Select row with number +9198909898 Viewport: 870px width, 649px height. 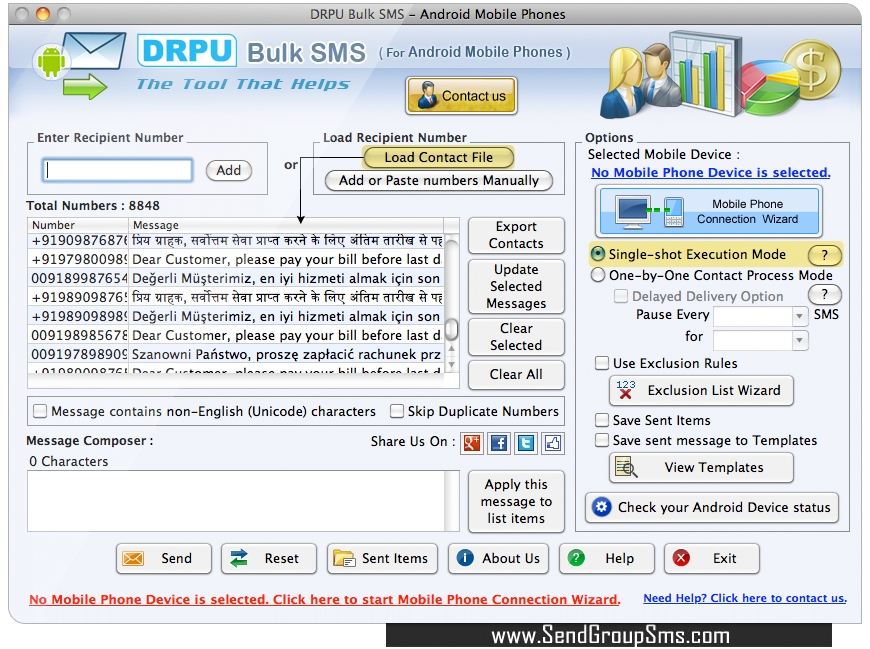tap(236, 317)
